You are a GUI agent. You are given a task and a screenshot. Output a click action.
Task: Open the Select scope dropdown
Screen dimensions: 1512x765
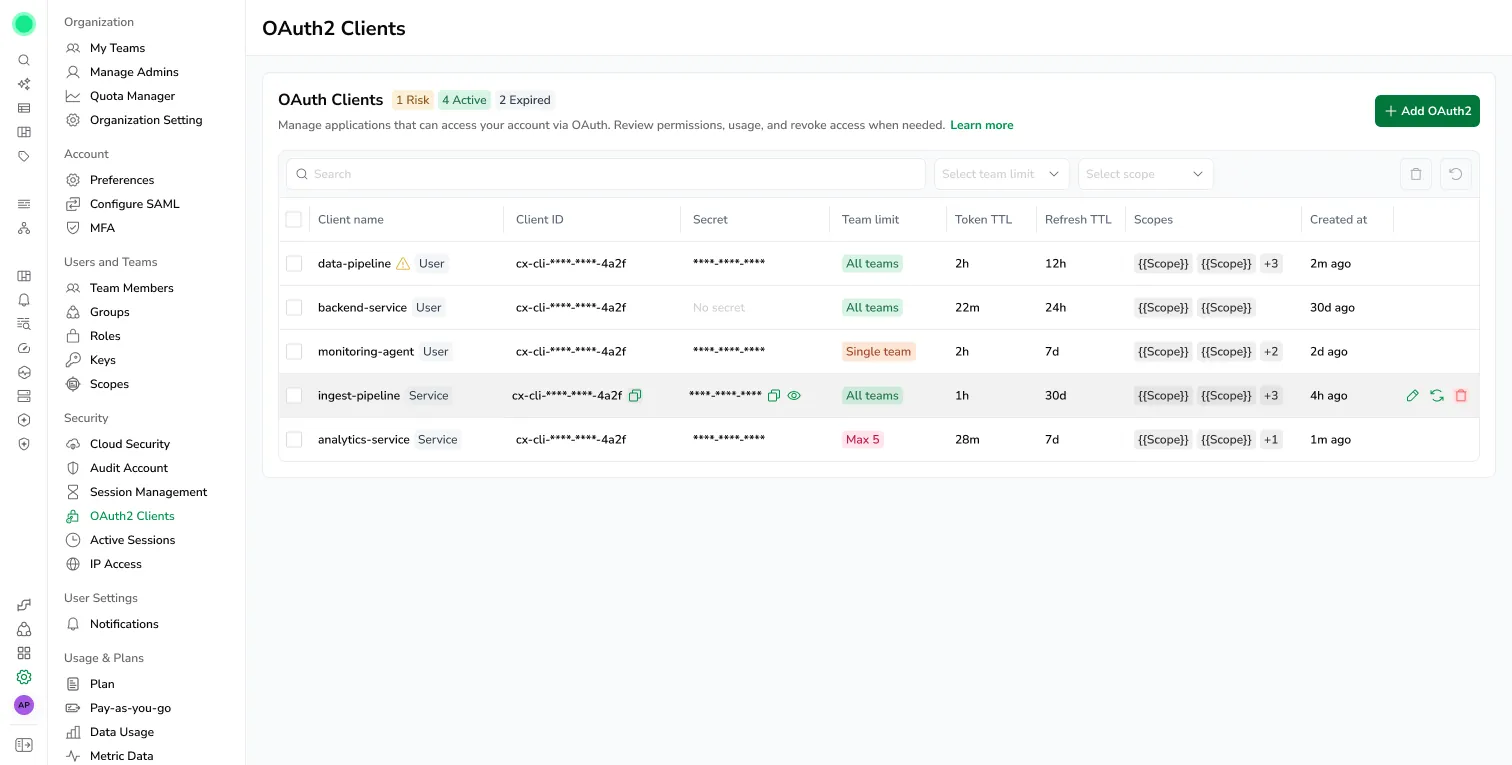coord(1146,174)
